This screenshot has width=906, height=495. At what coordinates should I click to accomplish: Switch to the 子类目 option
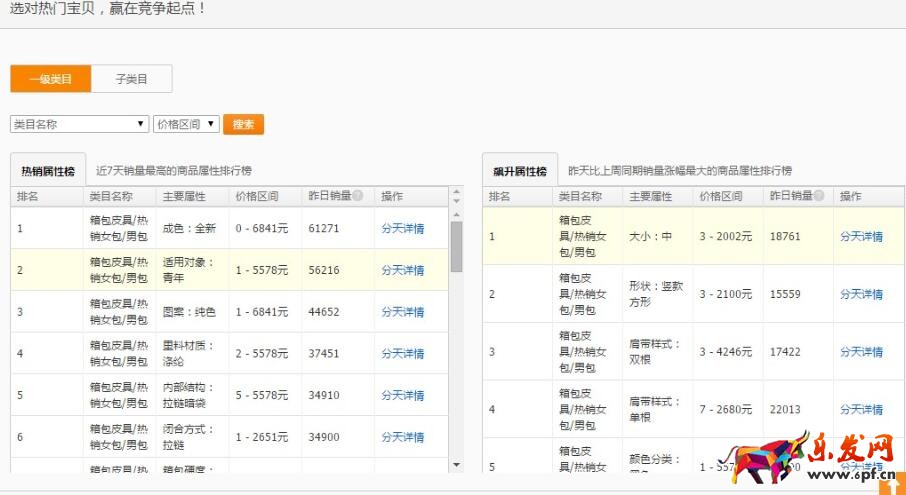pos(131,79)
